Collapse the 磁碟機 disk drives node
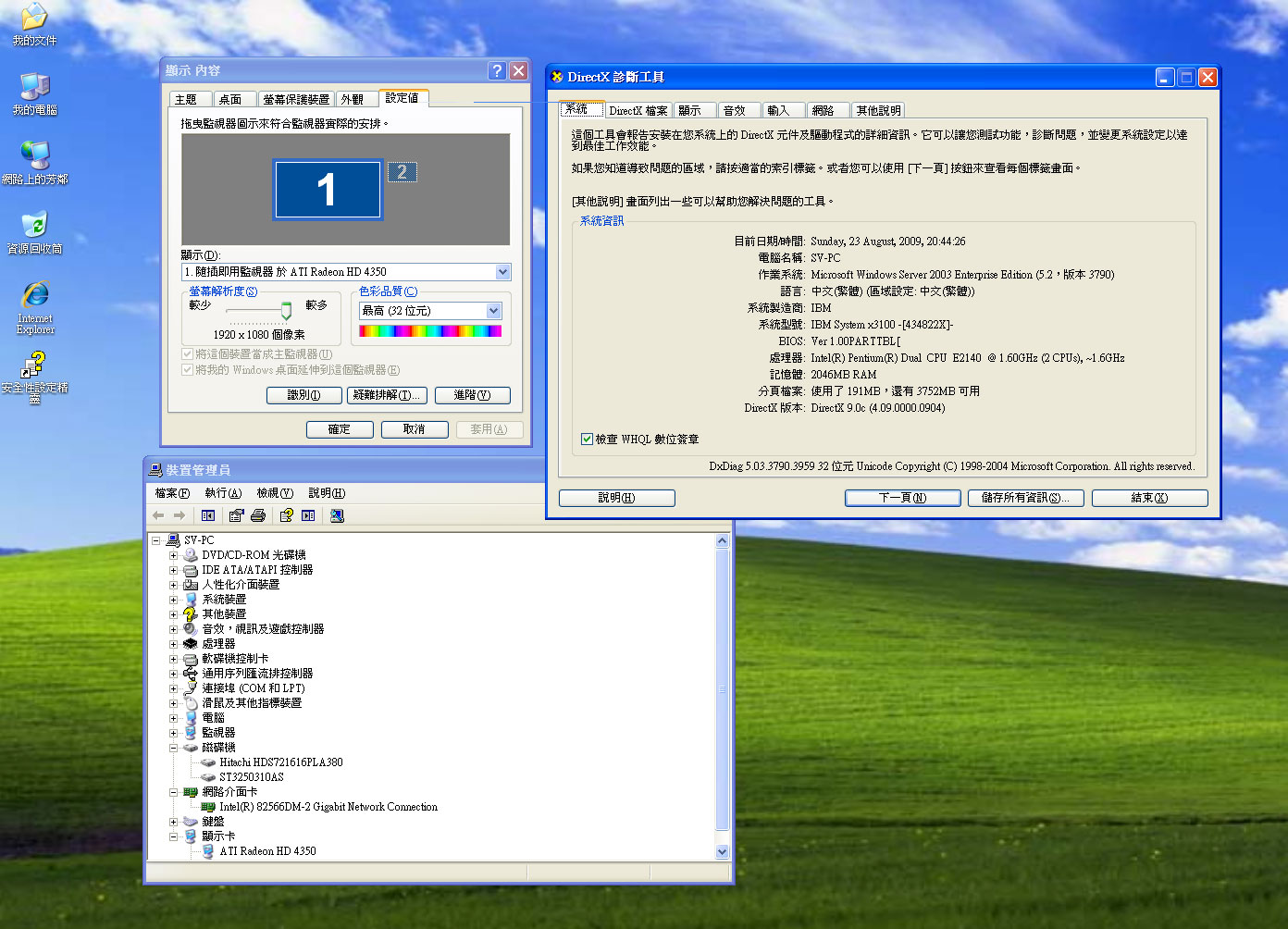The width and height of the screenshot is (1288, 929). 173,748
